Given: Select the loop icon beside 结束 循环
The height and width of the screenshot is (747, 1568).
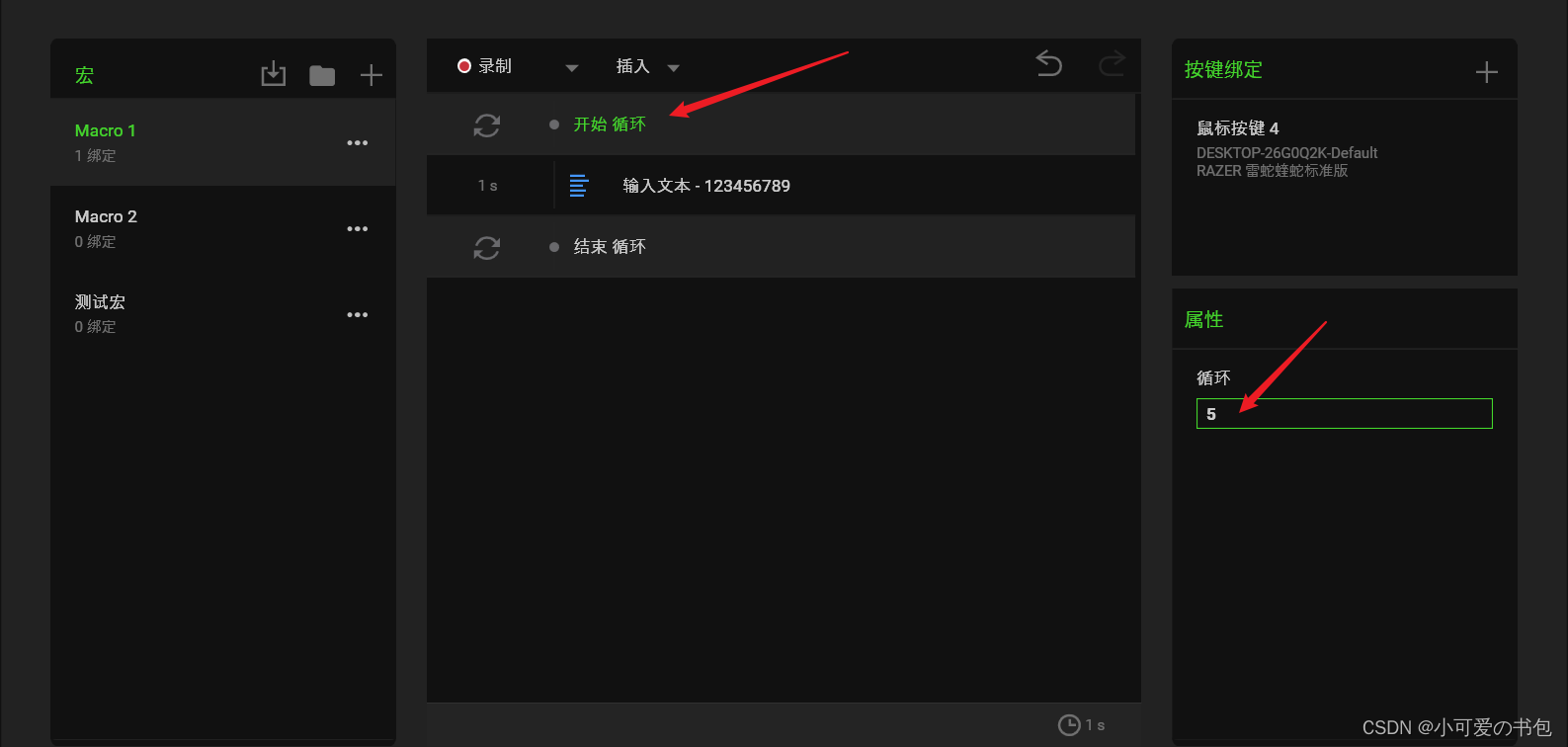Looking at the screenshot, I should (x=487, y=248).
